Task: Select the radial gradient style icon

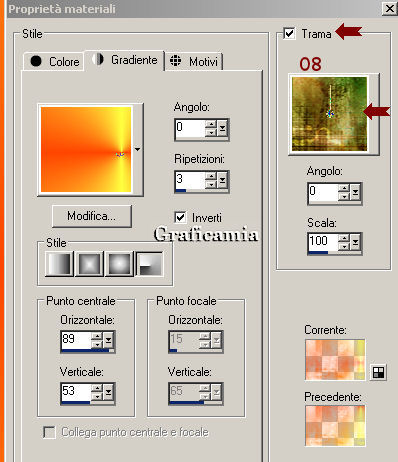Action: click(x=150, y=264)
